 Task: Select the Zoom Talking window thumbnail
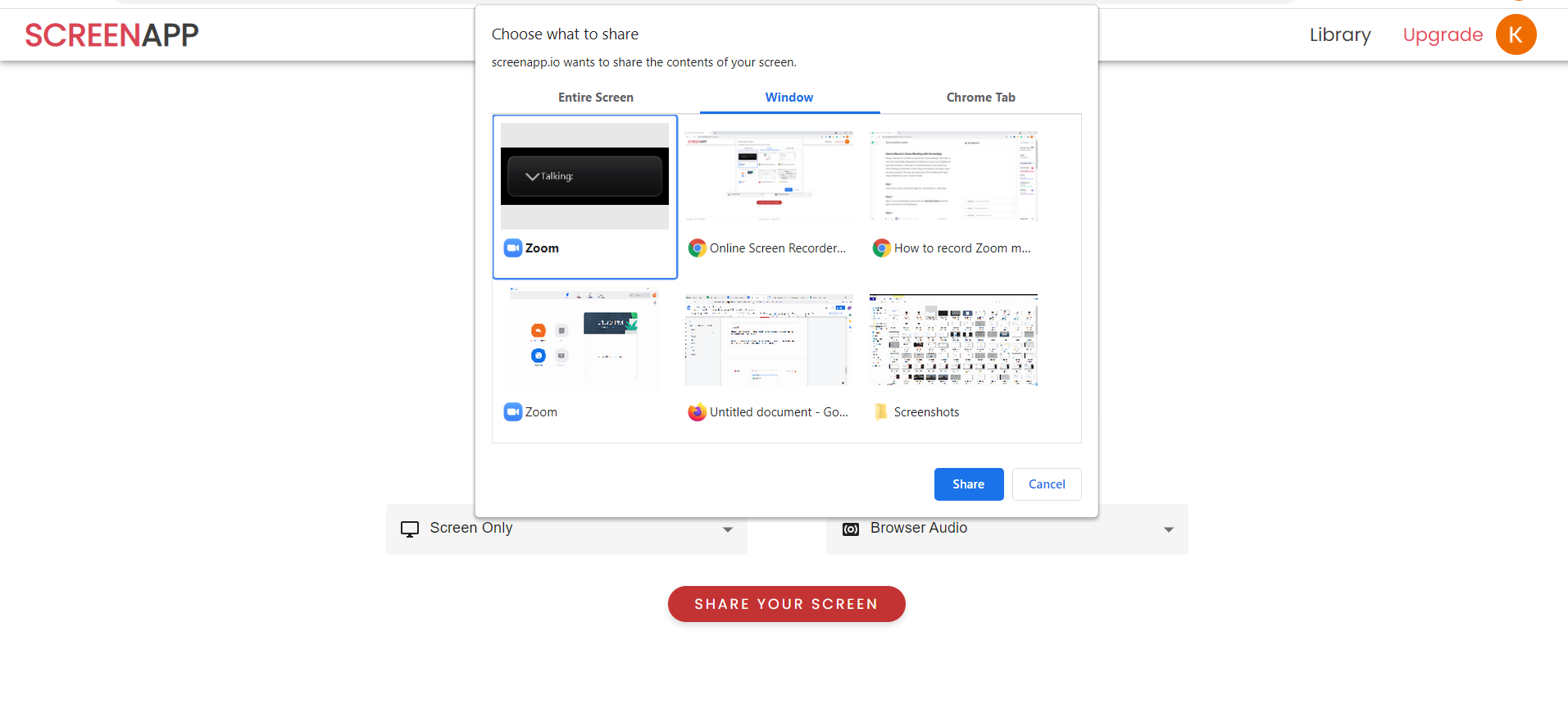585,176
